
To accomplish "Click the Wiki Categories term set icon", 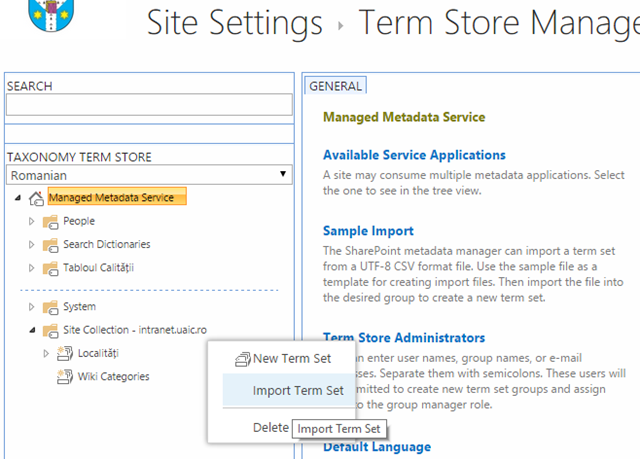I will [x=65, y=376].
